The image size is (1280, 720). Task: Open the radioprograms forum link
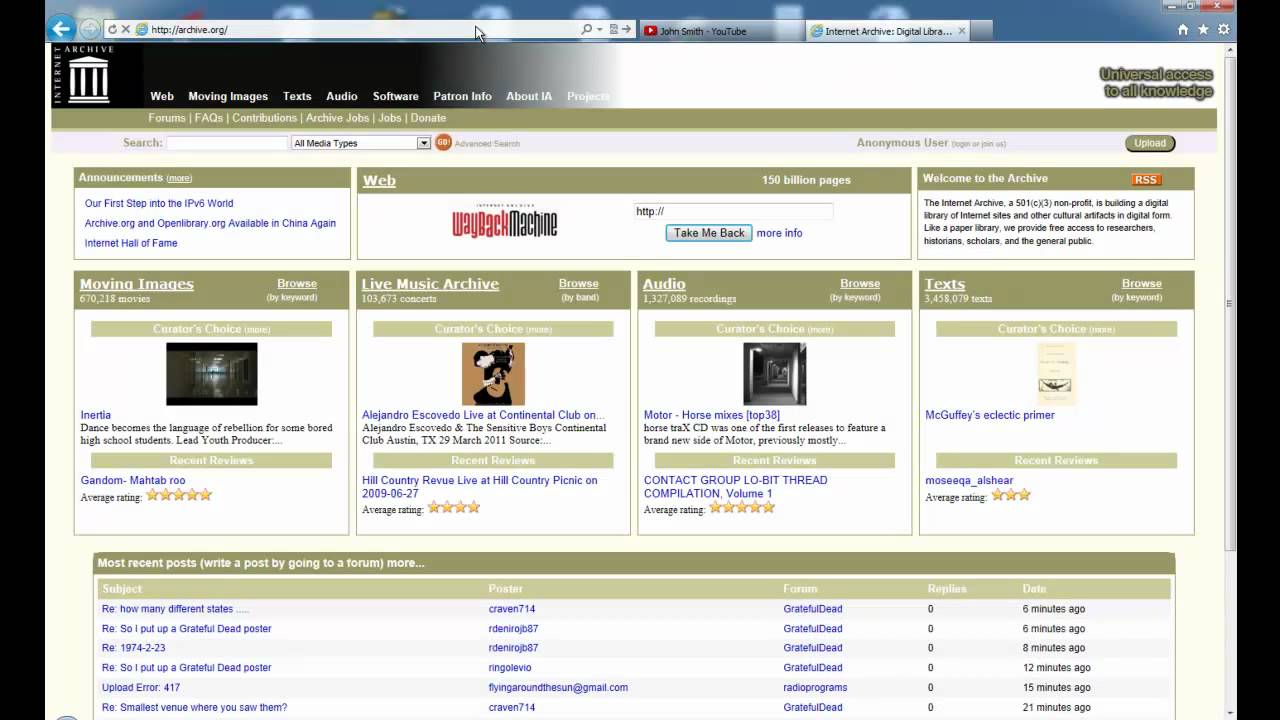[x=815, y=687]
